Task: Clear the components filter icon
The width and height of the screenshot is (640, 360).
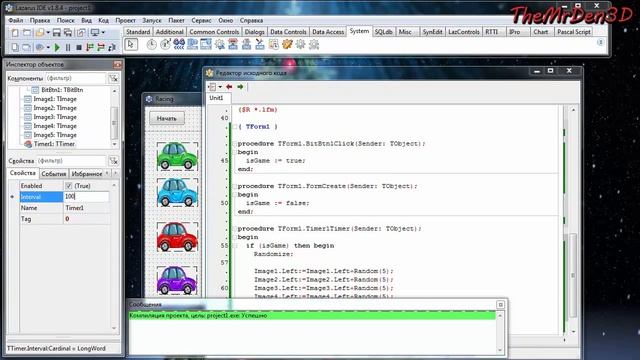Action: click(113, 78)
